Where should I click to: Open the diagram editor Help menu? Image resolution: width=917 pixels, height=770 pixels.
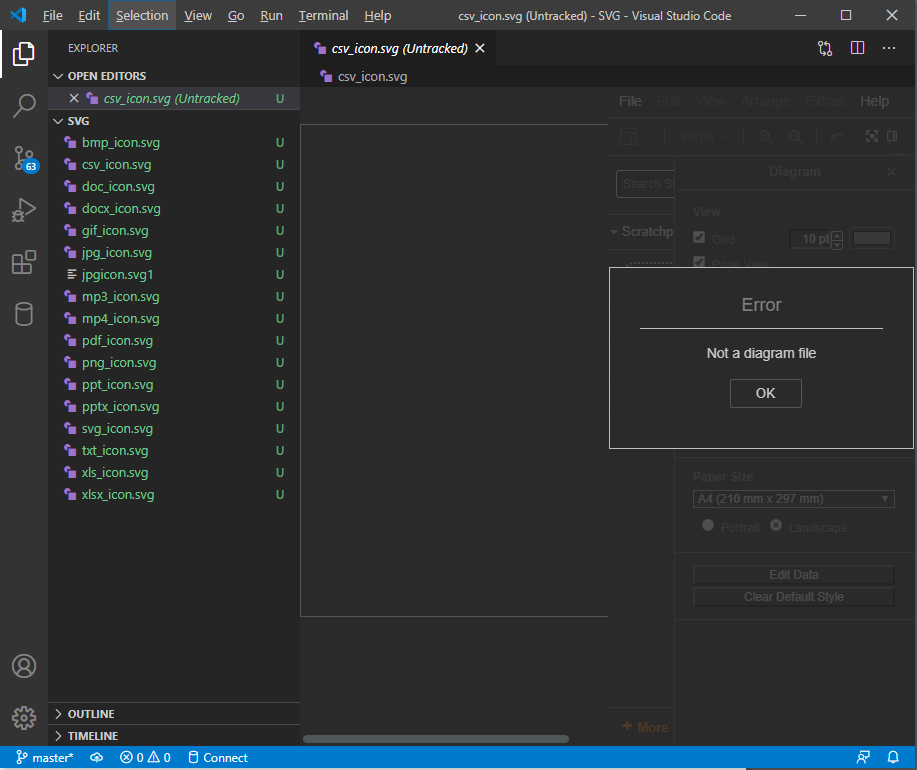tap(874, 101)
